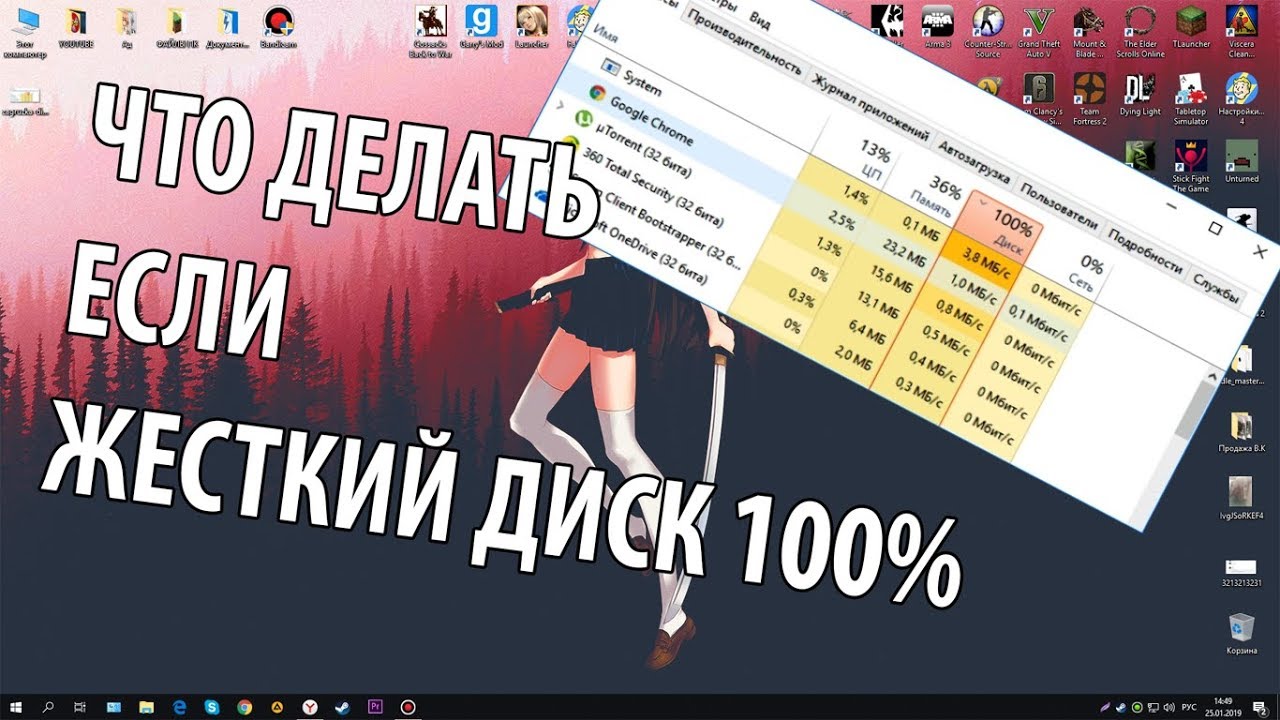Open Google Chrome from taskbar
1280x720 pixels.
click(245, 707)
